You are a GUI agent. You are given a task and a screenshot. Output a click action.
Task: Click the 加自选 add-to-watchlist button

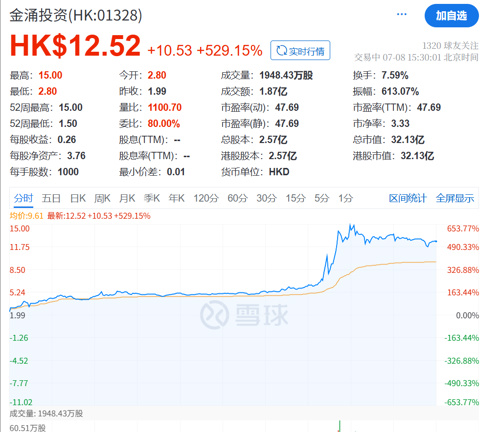point(451,16)
